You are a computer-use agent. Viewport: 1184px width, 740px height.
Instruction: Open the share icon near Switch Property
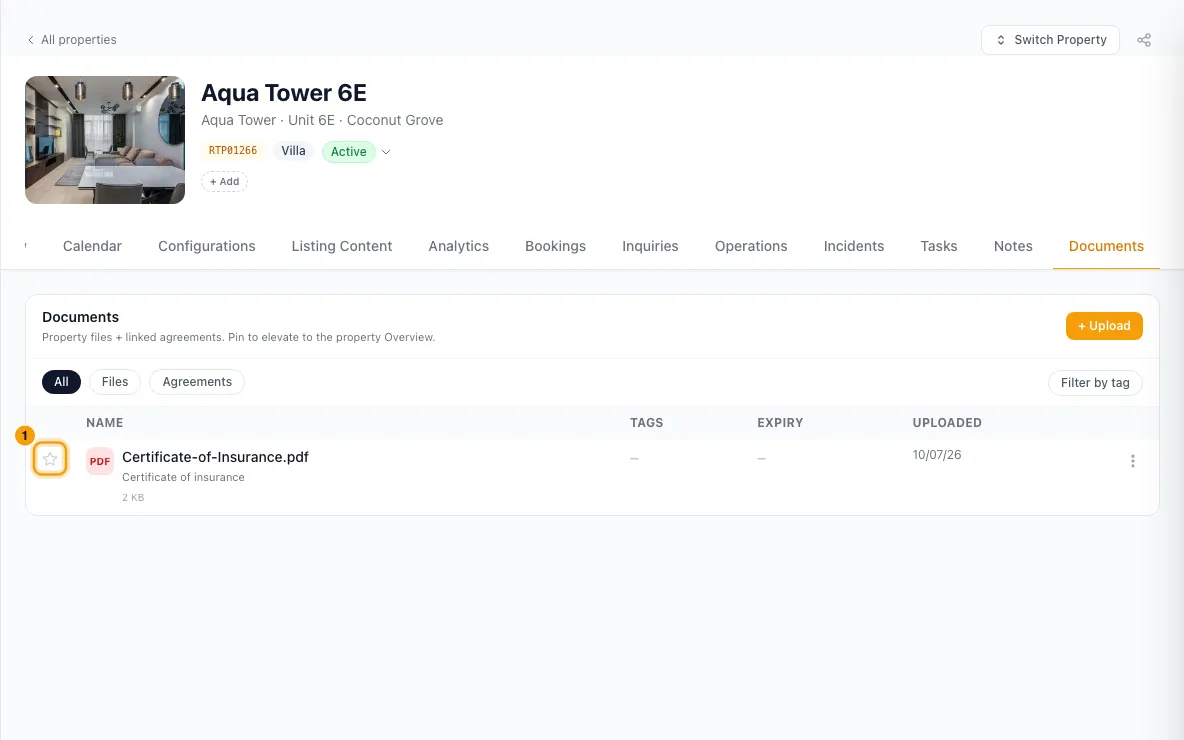tap(1144, 40)
